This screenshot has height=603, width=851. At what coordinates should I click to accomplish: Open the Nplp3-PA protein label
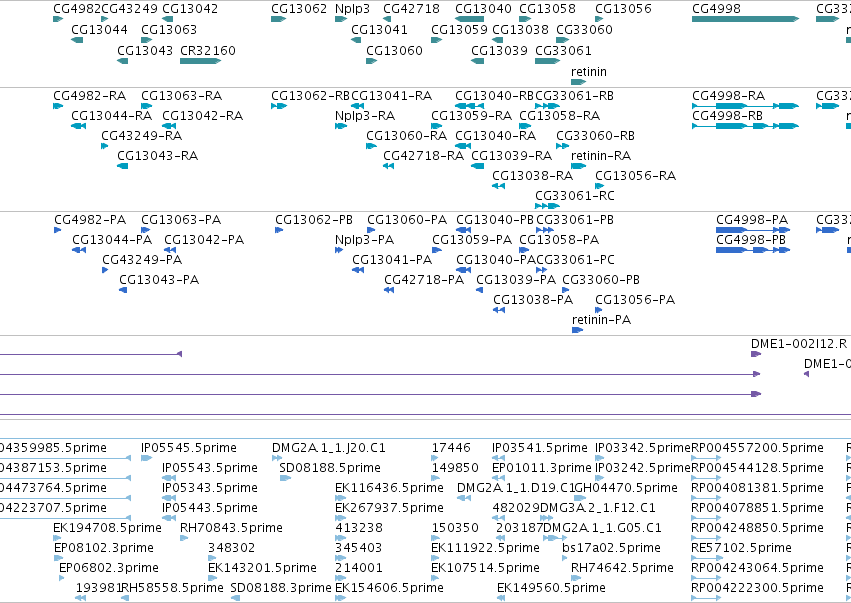click(x=365, y=240)
